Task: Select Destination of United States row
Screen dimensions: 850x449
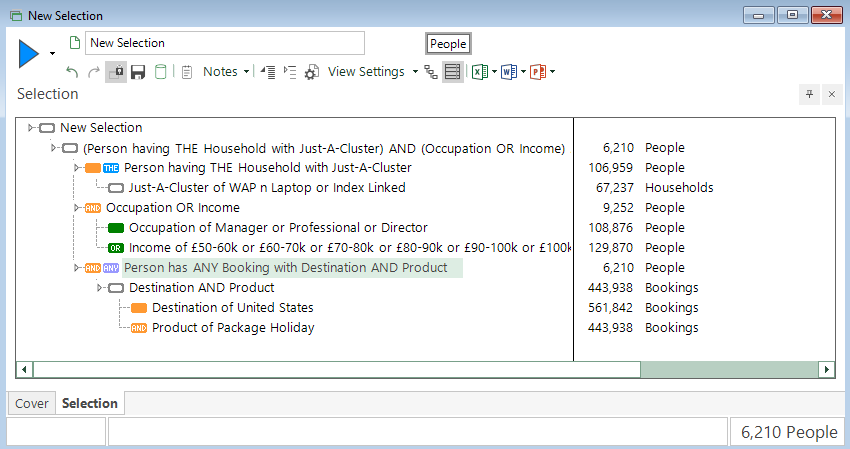Action: pyautogui.click(x=233, y=307)
